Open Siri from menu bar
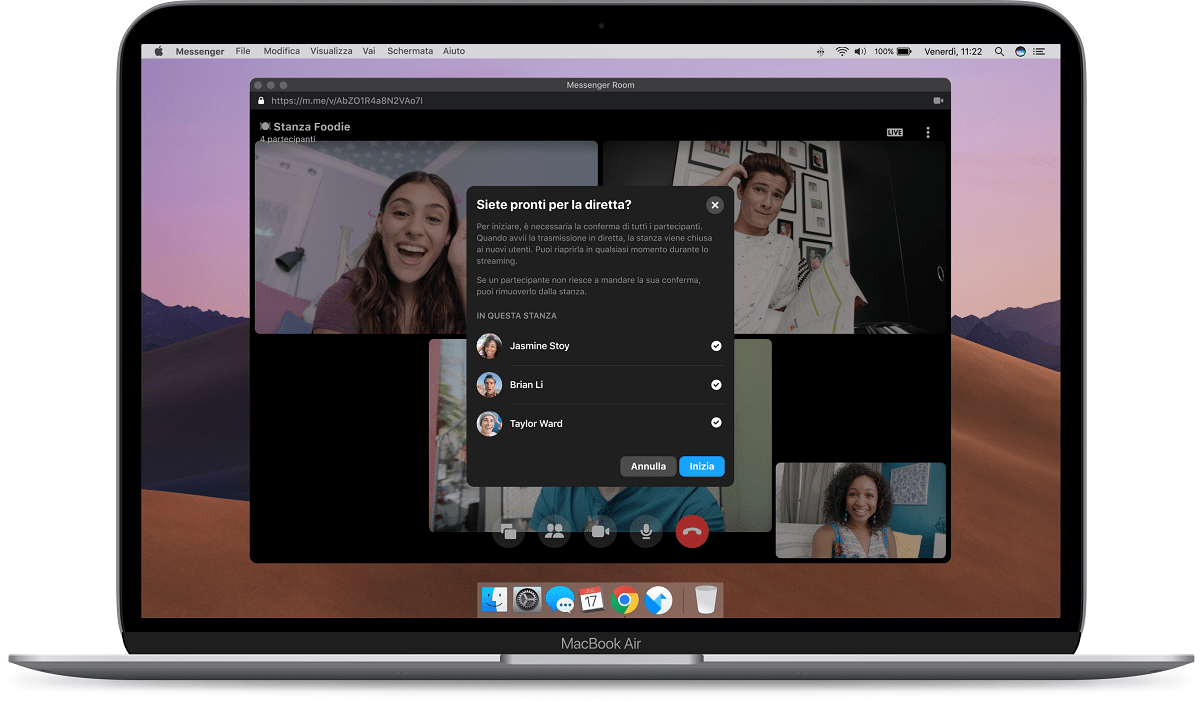Viewport: 1200px width, 702px height. coord(1020,51)
